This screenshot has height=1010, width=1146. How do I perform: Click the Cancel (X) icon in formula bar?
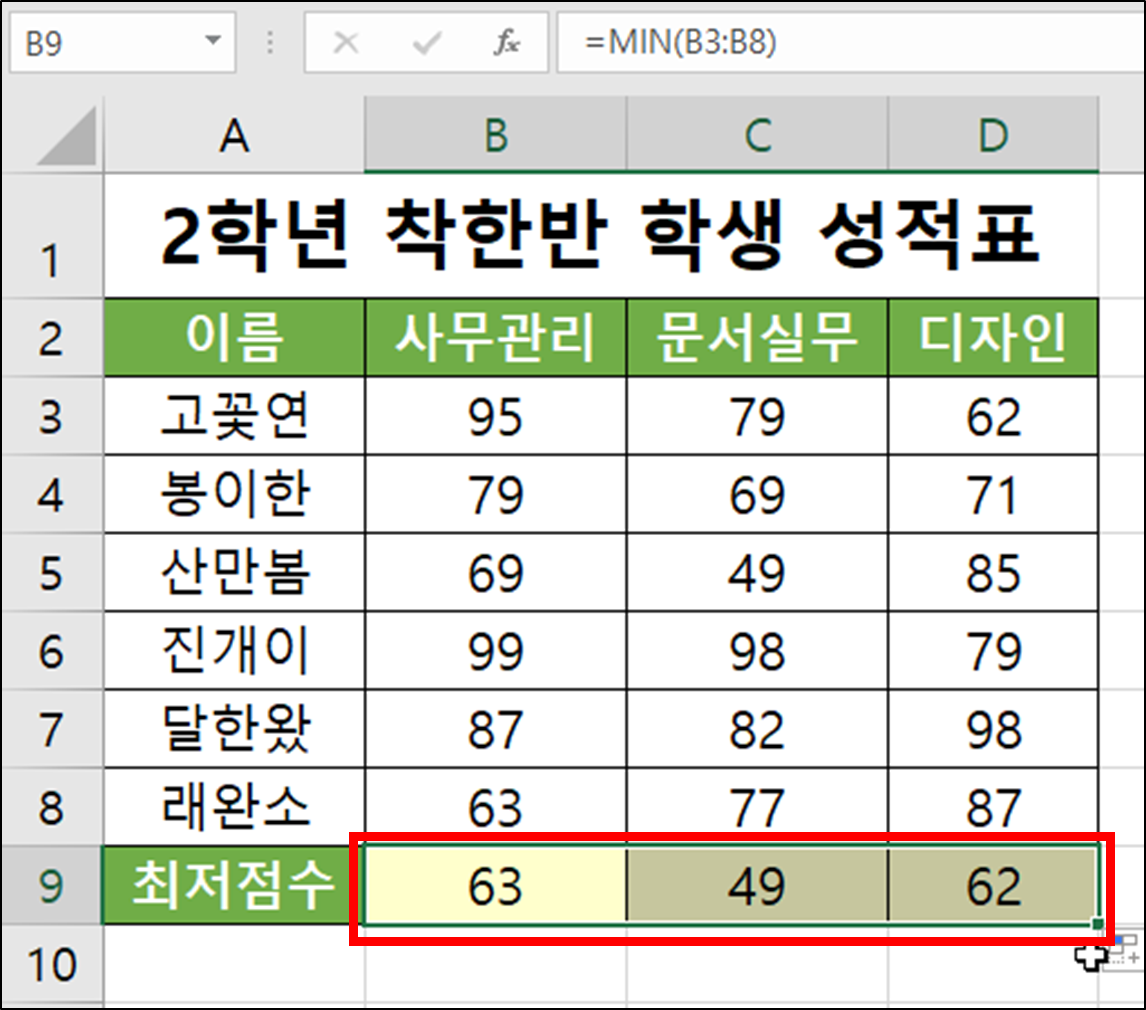coord(347,42)
